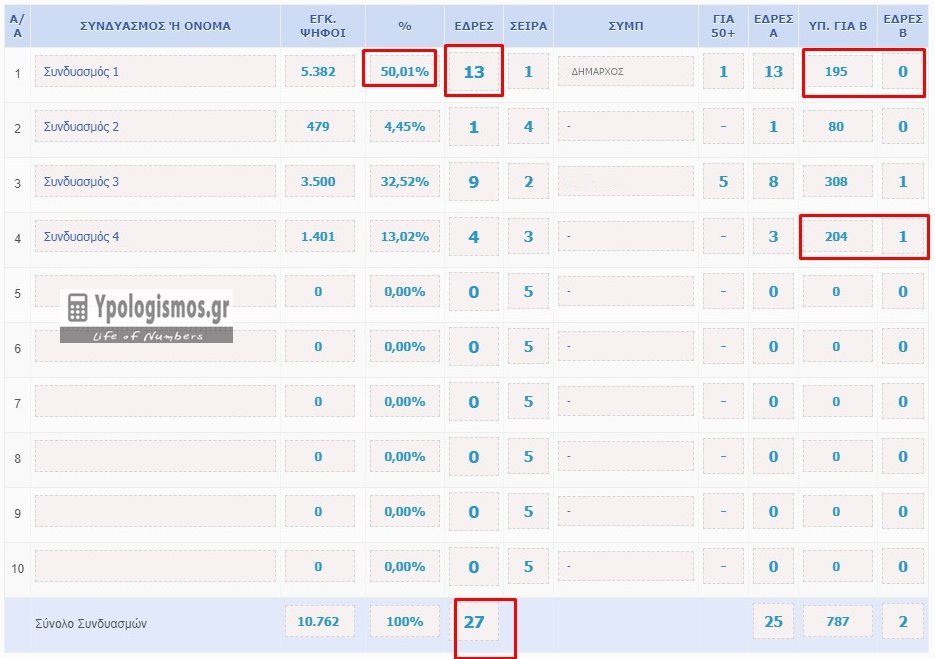Click the total remainder value 787
The image size is (935, 659).
pyautogui.click(x=837, y=622)
